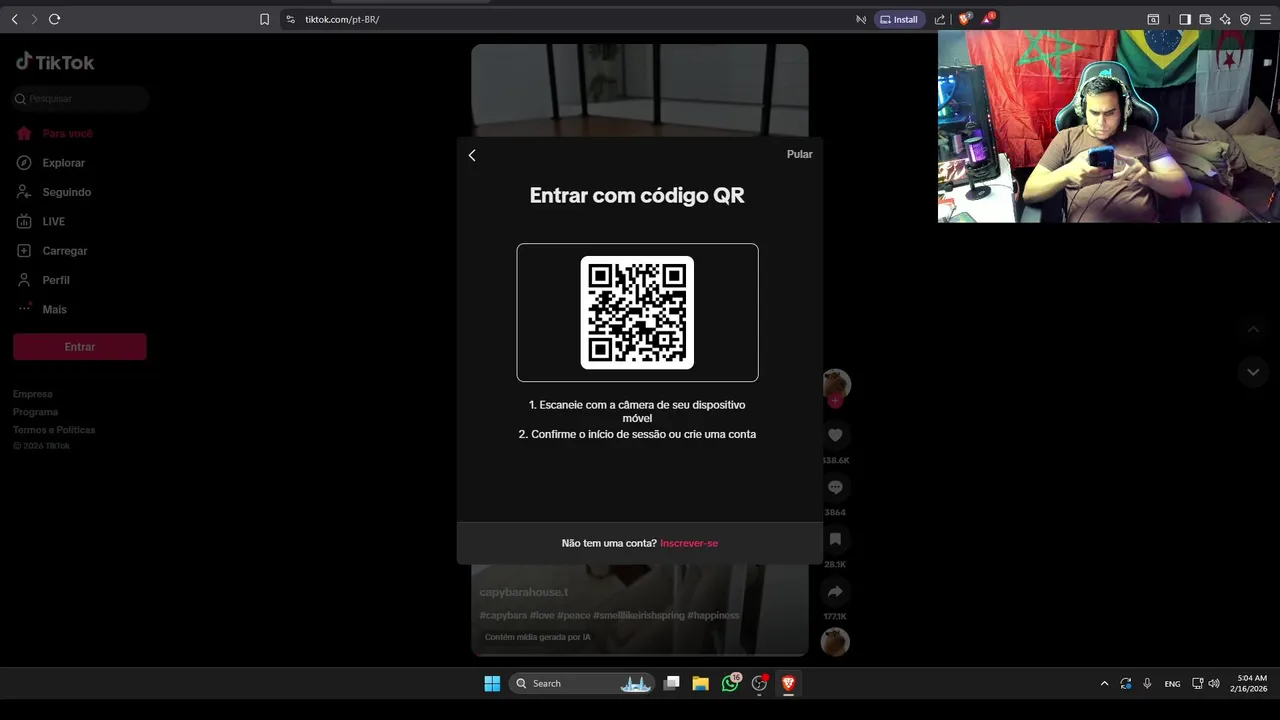The height and width of the screenshot is (720, 1280).
Task: Open WhatsApp from the taskbar
Action: [x=730, y=683]
